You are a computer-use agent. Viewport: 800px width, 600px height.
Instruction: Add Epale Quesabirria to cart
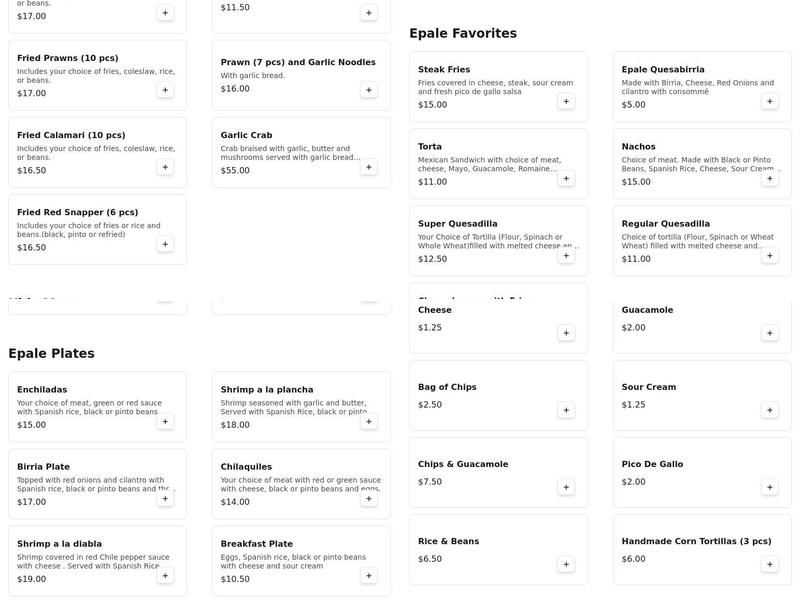(770, 101)
